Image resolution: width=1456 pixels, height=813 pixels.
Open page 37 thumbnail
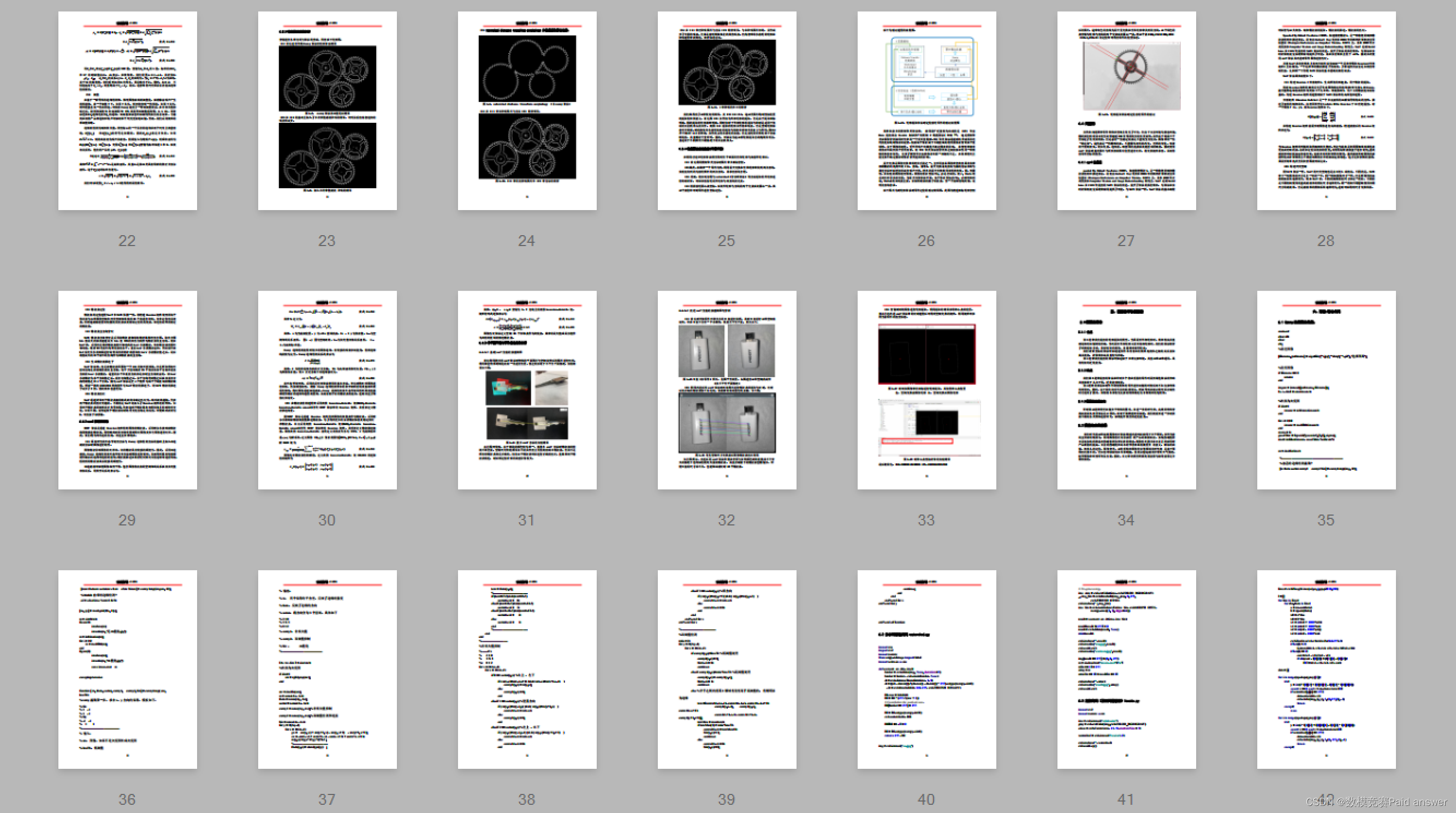coord(327,669)
